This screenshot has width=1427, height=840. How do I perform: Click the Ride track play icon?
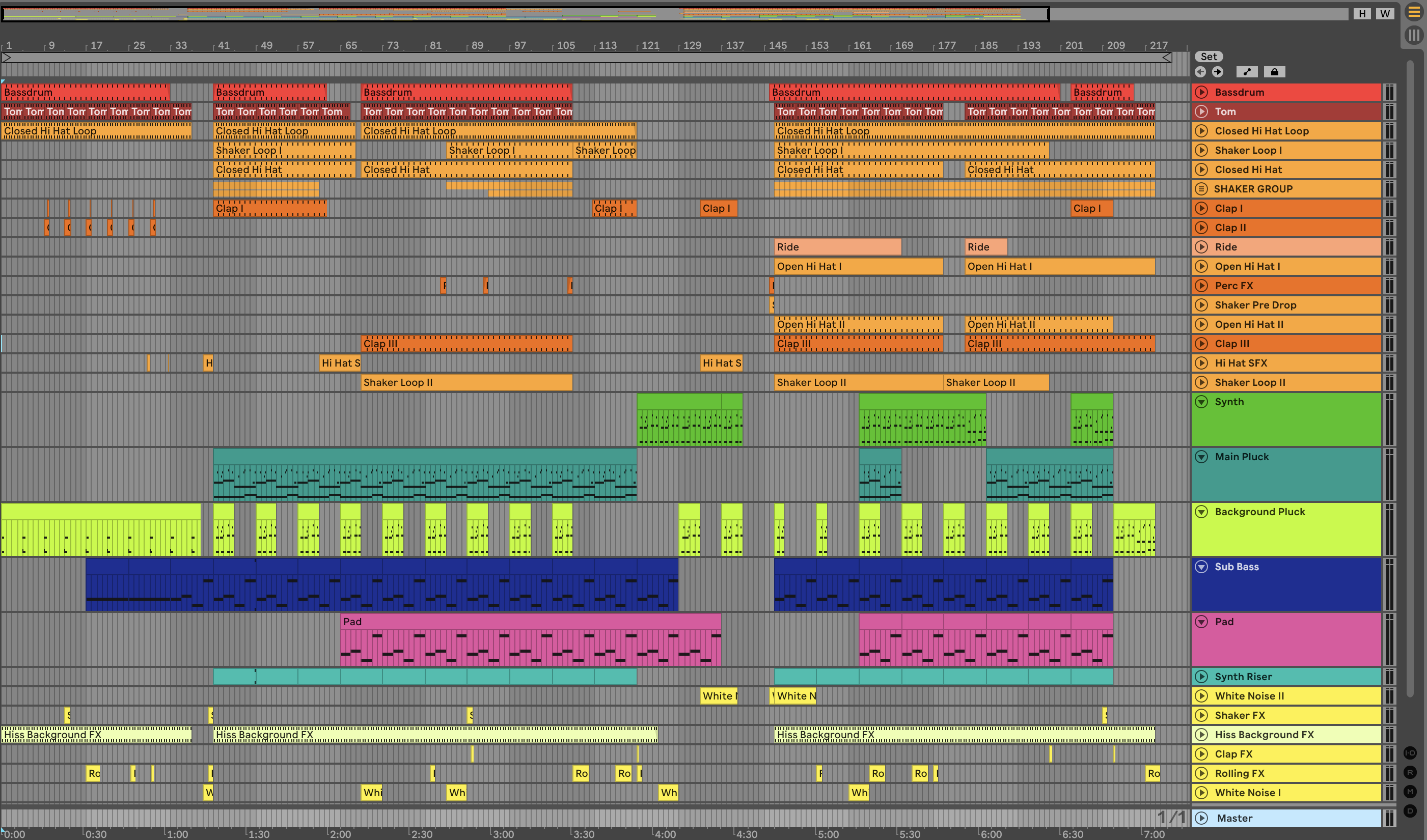pos(1200,247)
